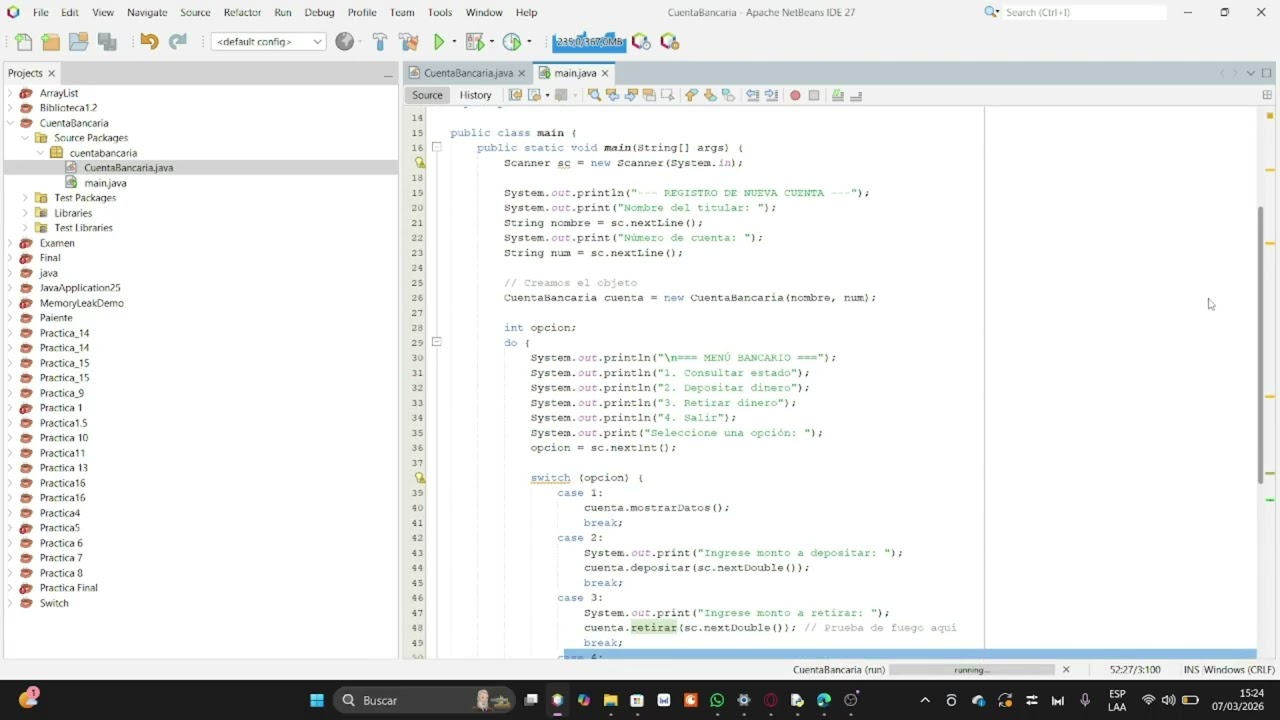Collapse the do-loop code fold at line 29
Viewport: 1280px width, 720px height.
436,342
